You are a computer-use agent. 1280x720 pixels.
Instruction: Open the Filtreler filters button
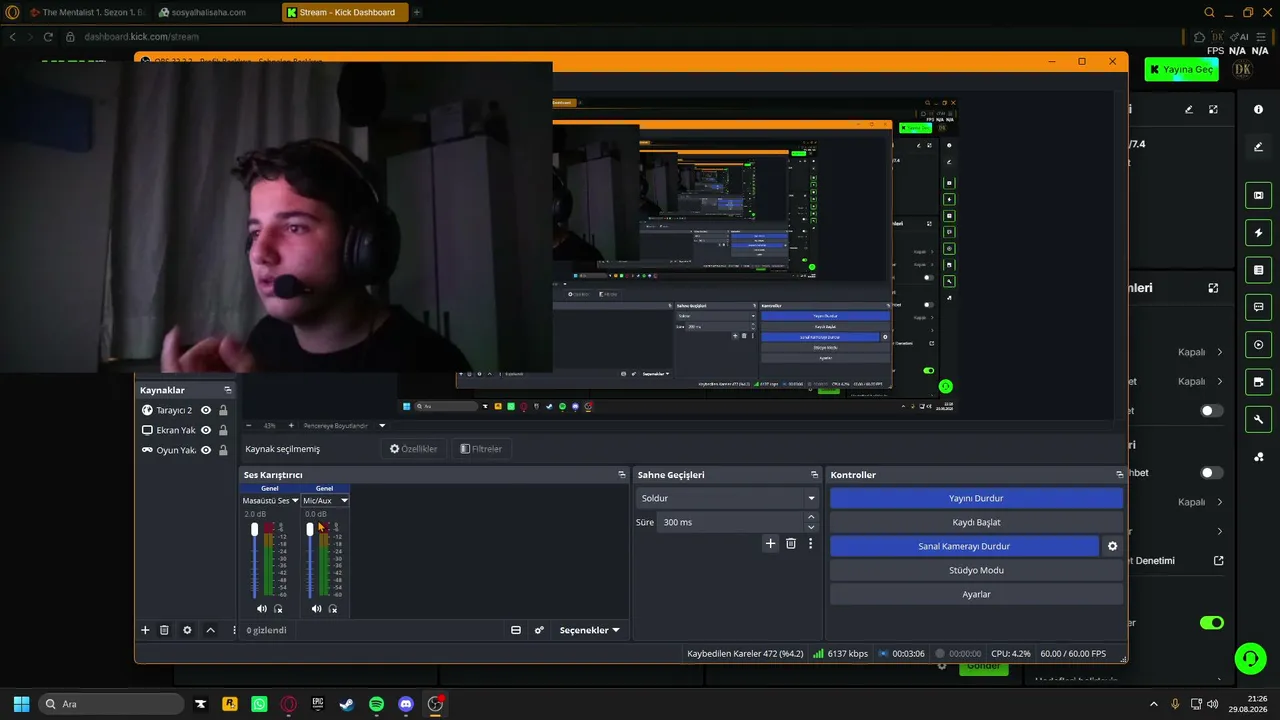481,449
